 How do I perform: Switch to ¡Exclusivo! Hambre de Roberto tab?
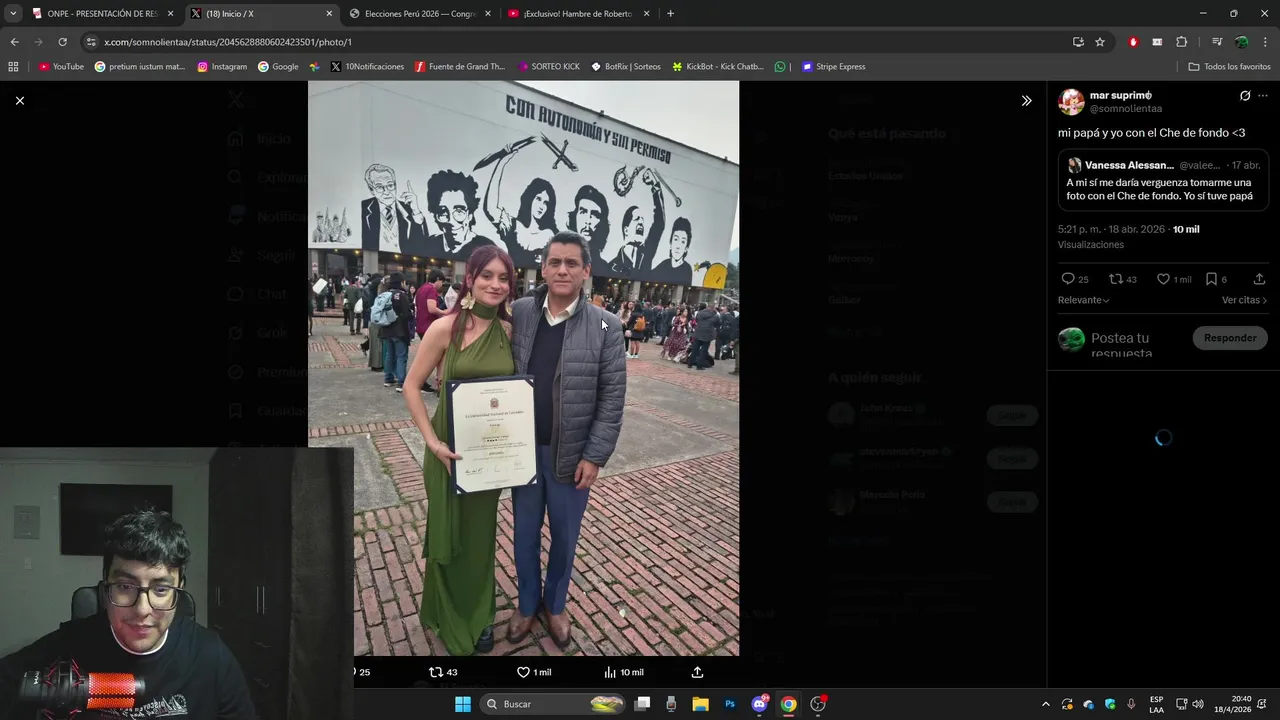[577, 14]
